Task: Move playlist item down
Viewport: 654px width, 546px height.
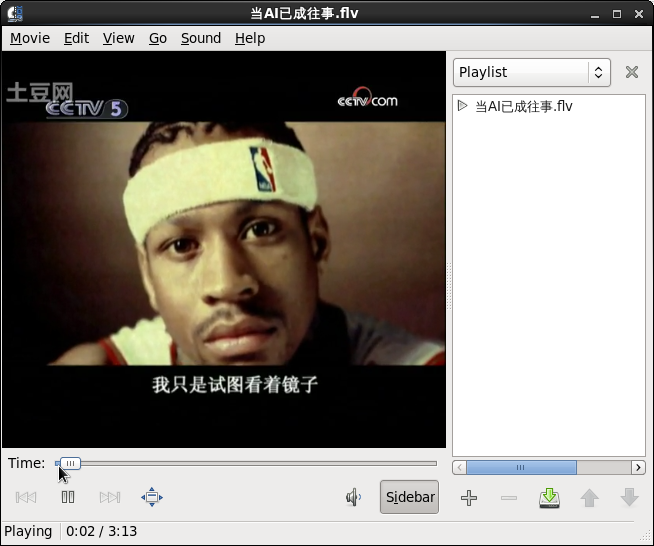Action: tap(629, 498)
